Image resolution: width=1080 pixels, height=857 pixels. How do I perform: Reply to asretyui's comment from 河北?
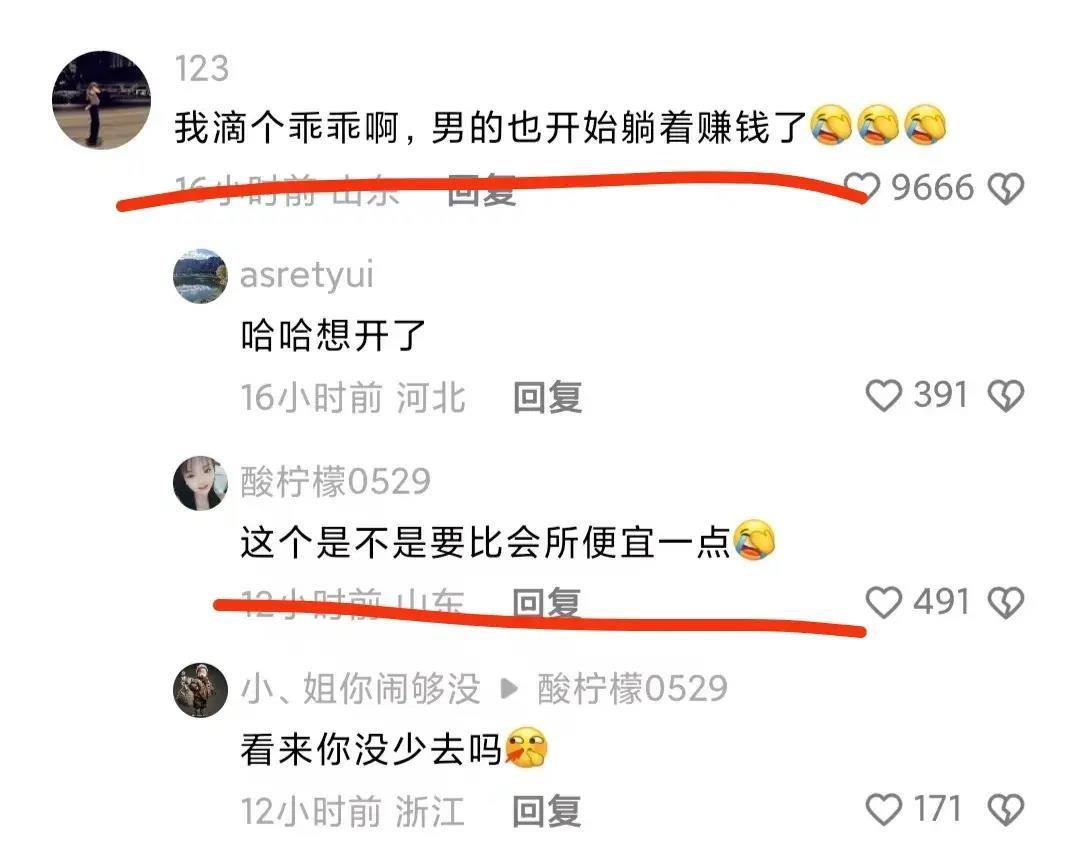pyautogui.click(x=548, y=398)
